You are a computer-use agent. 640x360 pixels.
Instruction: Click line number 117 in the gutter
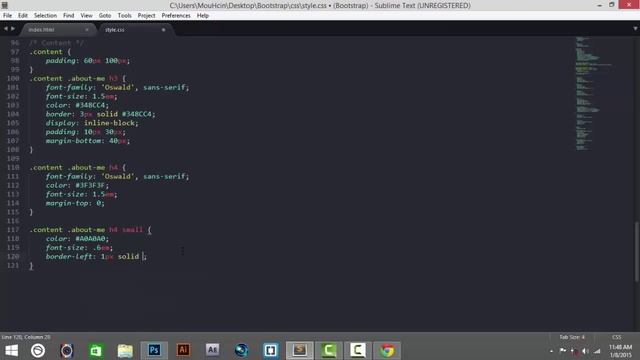click(x=13, y=230)
